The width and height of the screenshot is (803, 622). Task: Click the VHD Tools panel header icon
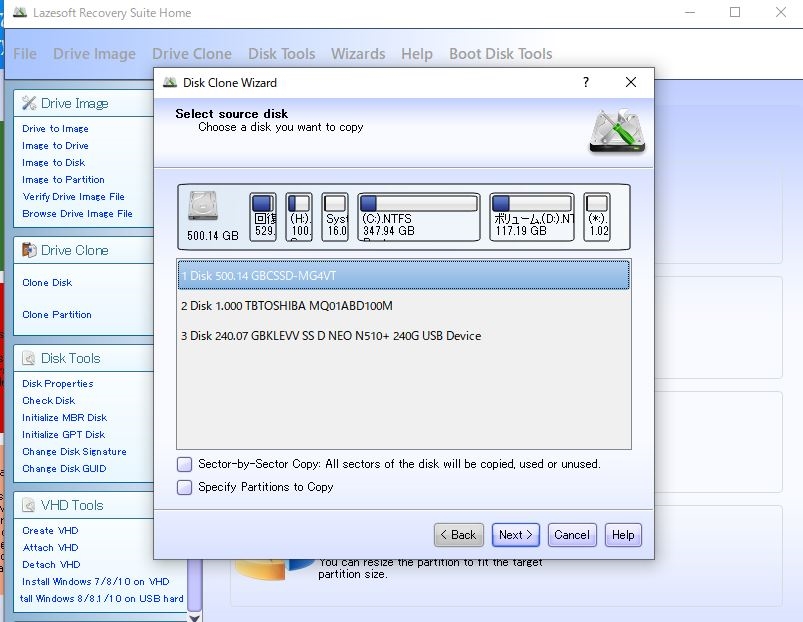click(29, 505)
